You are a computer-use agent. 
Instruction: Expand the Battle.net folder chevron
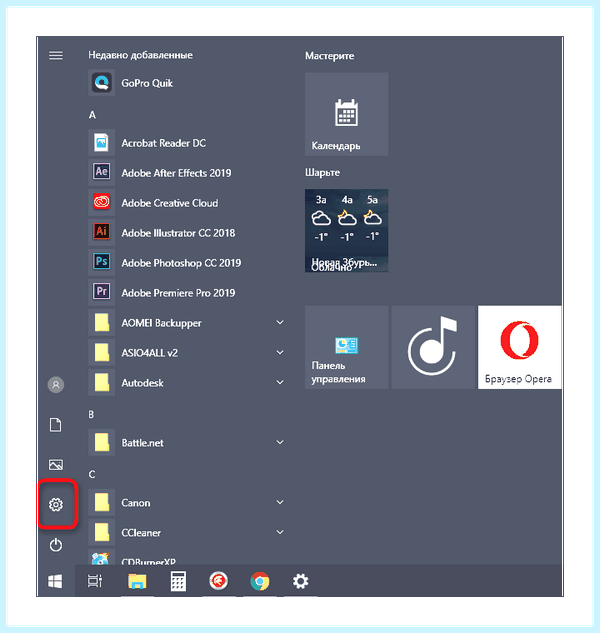[280, 442]
